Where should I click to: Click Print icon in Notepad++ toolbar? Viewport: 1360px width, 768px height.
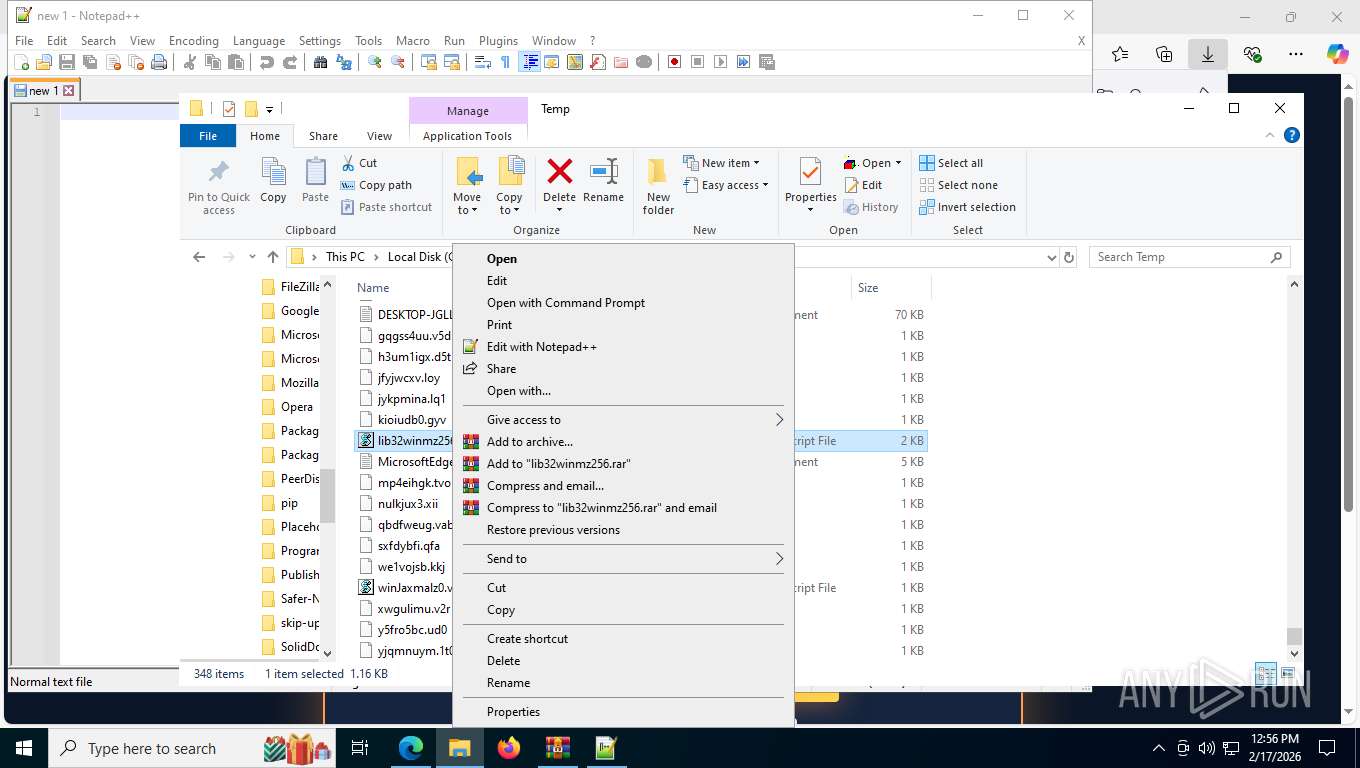point(158,62)
